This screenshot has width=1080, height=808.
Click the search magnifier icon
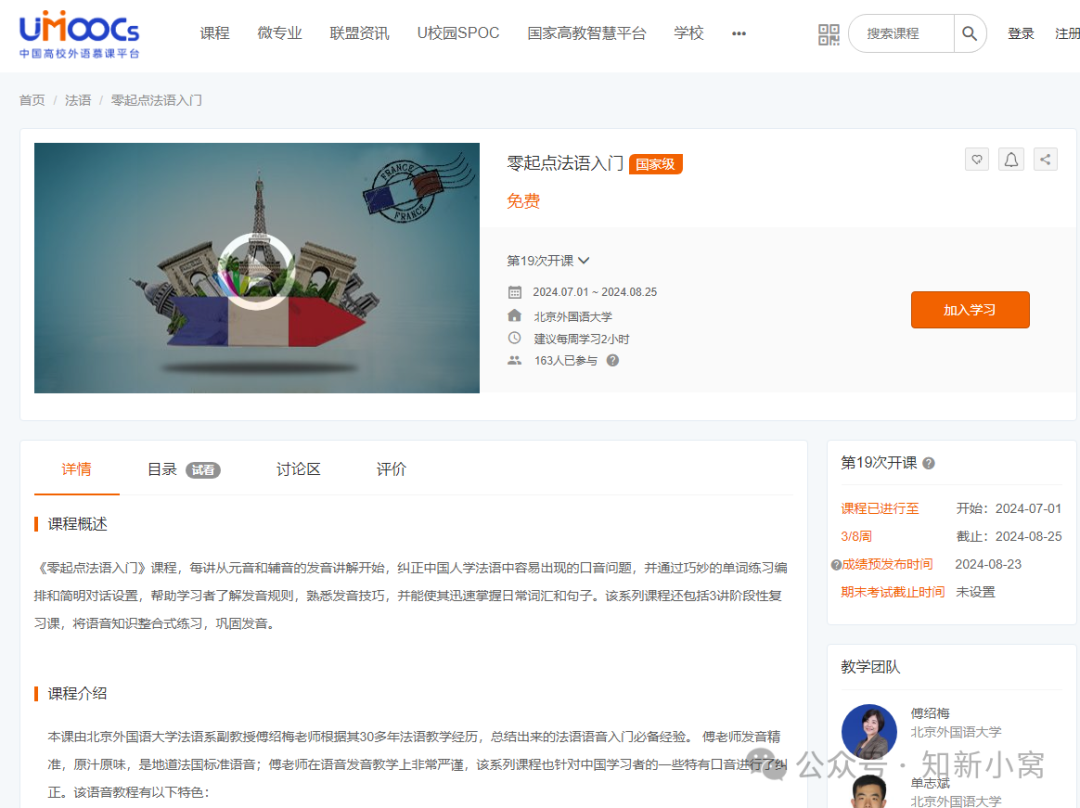[968, 33]
